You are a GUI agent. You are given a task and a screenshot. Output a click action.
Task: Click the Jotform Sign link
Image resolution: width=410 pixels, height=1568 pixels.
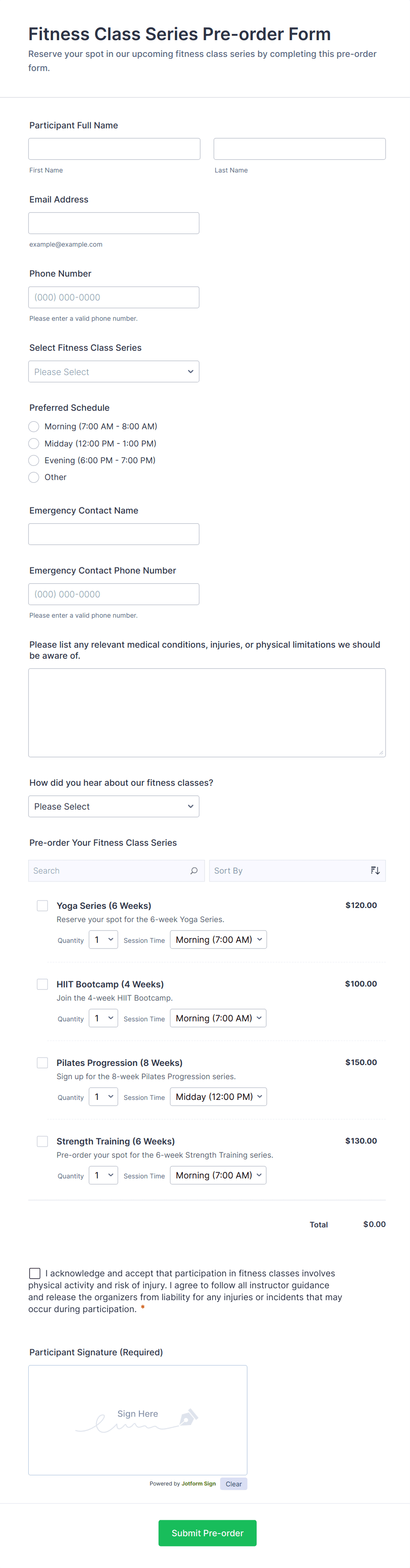tap(198, 1484)
